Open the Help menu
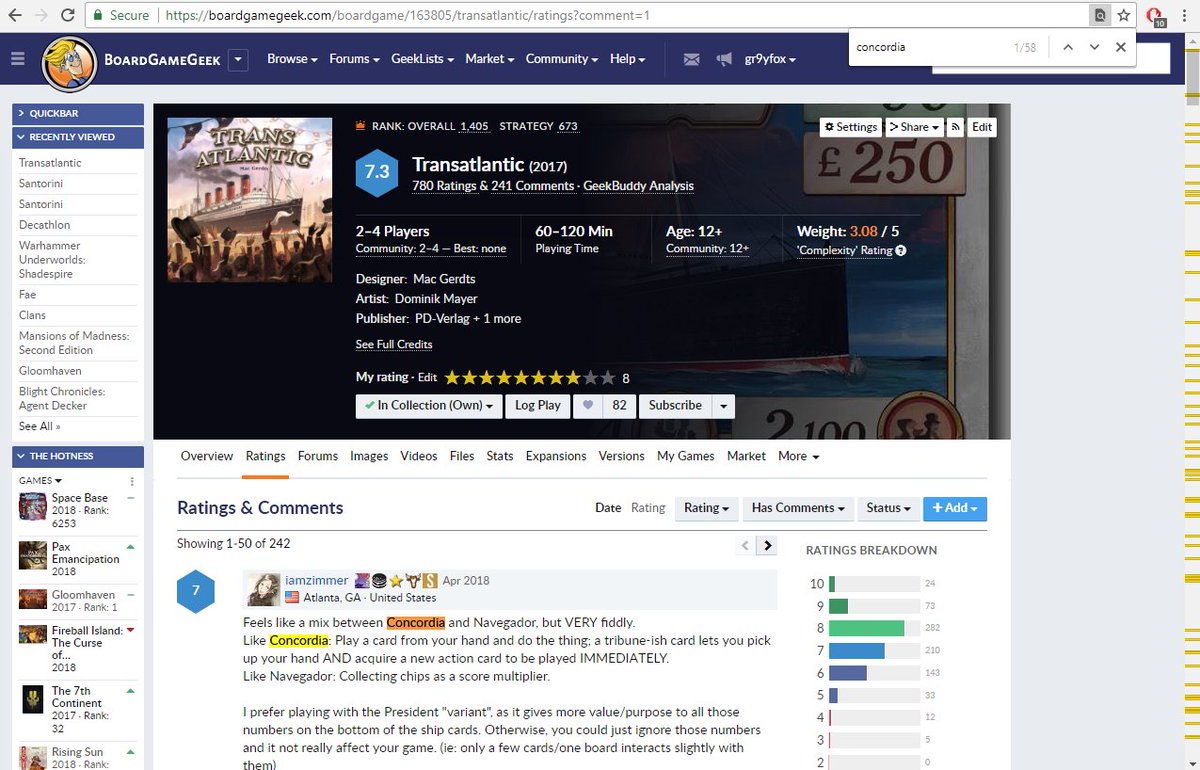1200x770 pixels. (627, 59)
